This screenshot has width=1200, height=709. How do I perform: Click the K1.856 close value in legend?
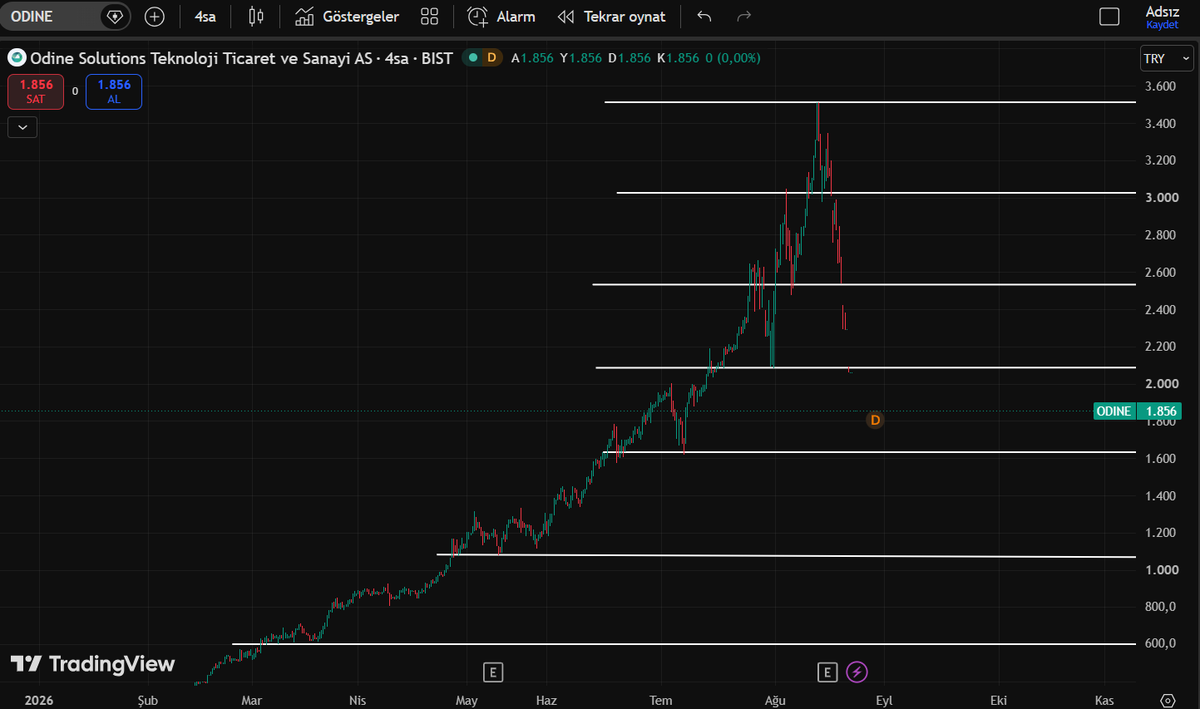tap(678, 58)
